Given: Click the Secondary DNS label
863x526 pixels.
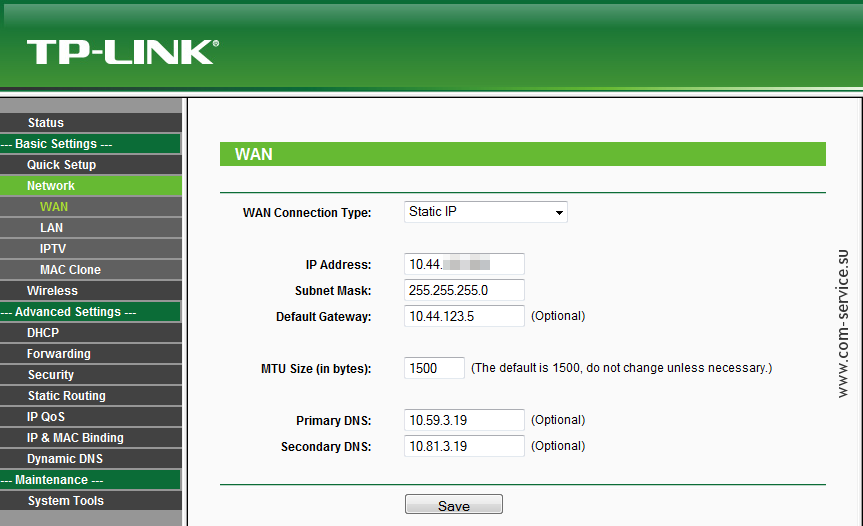Looking at the screenshot, I should click(x=326, y=447).
